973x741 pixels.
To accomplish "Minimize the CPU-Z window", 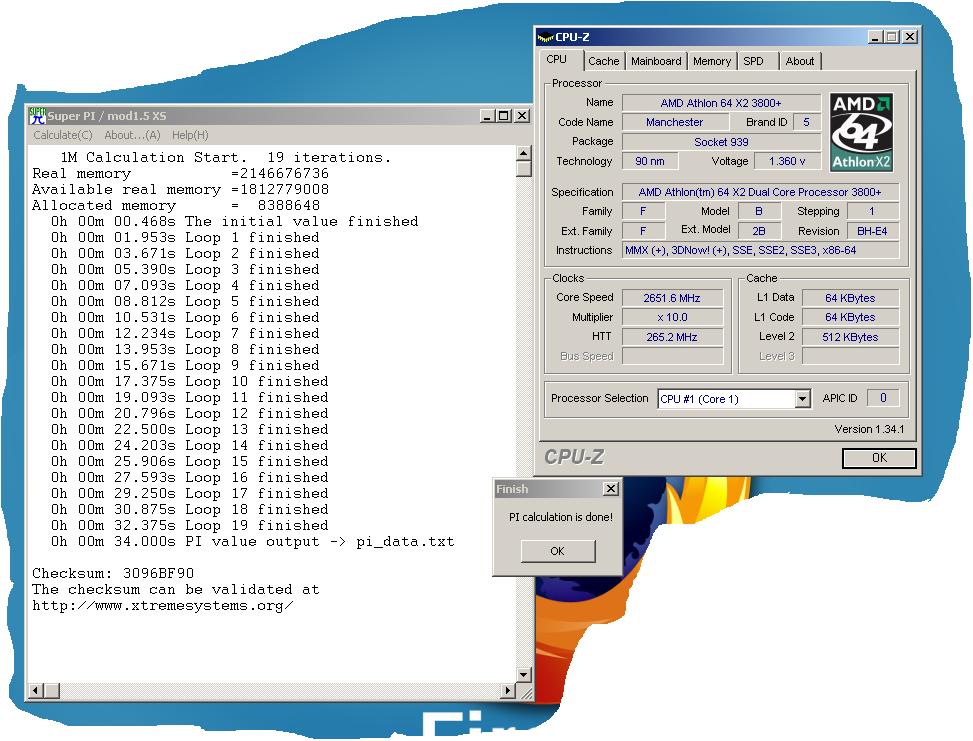I will pyautogui.click(x=875, y=37).
